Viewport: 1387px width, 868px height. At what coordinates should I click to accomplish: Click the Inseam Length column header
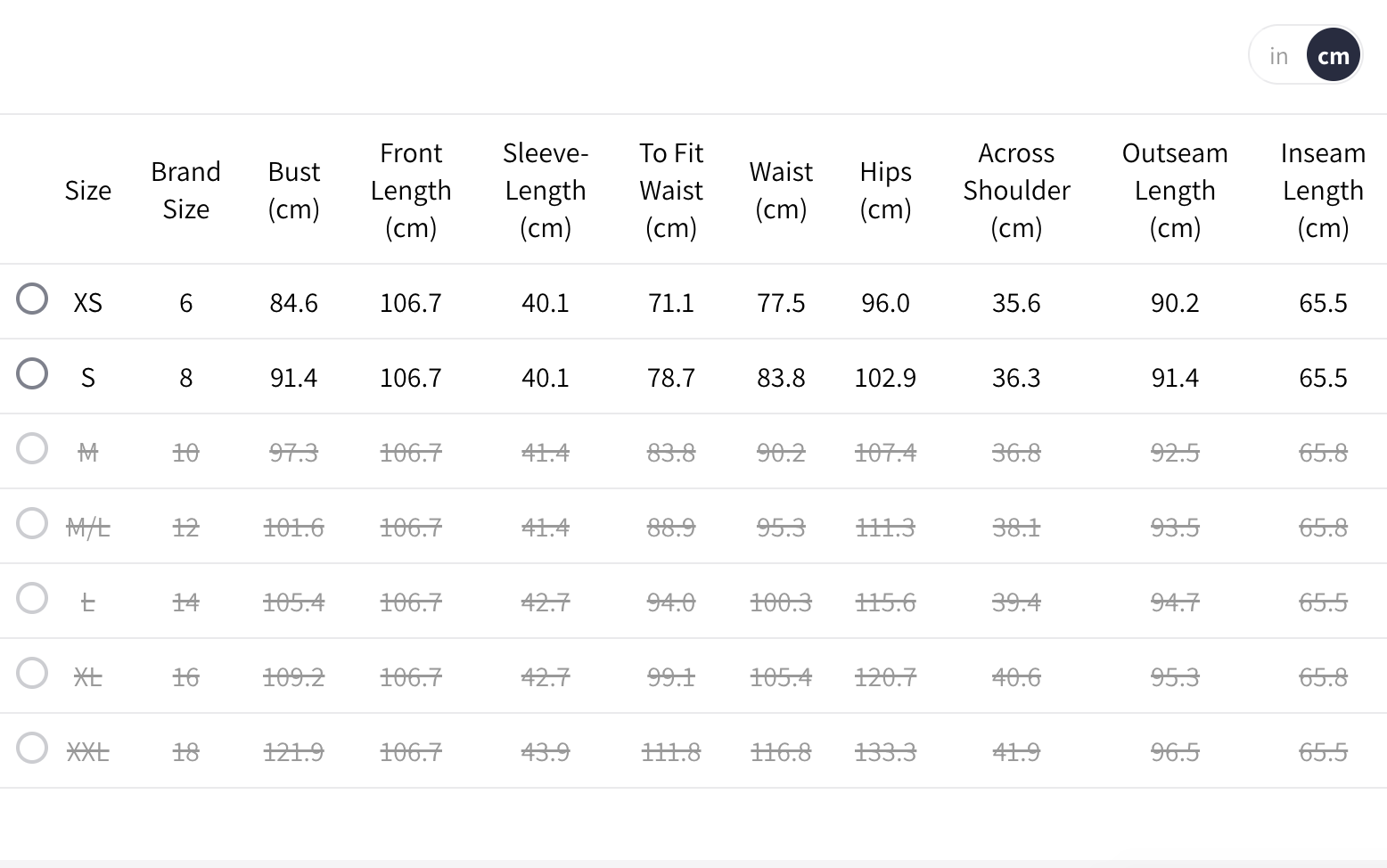click(1323, 191)
